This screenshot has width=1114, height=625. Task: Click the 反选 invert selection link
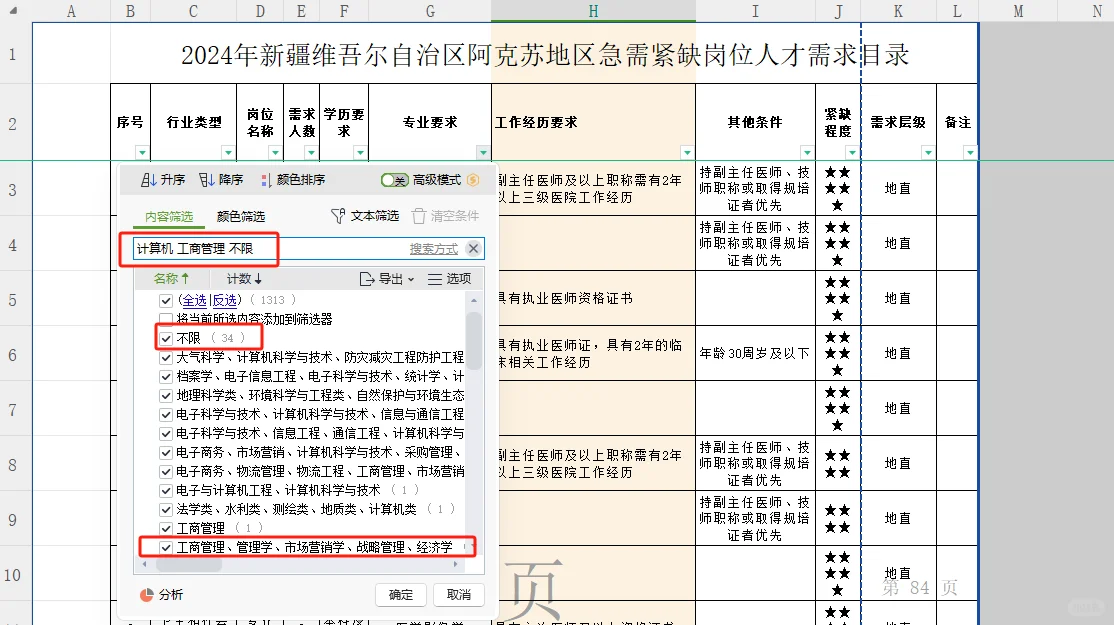(x=225, y=300)
